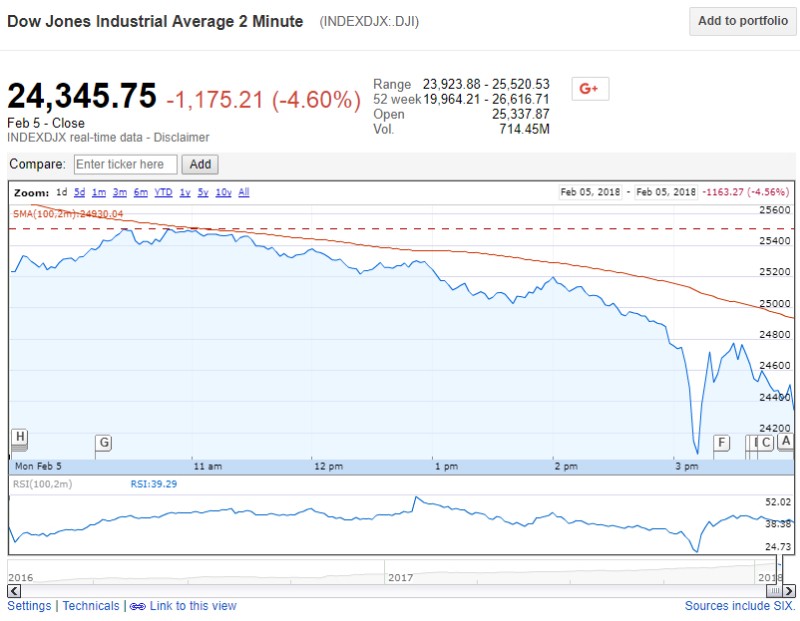Set zoom to 6m

pyautogui.click(x=141, y=192)
